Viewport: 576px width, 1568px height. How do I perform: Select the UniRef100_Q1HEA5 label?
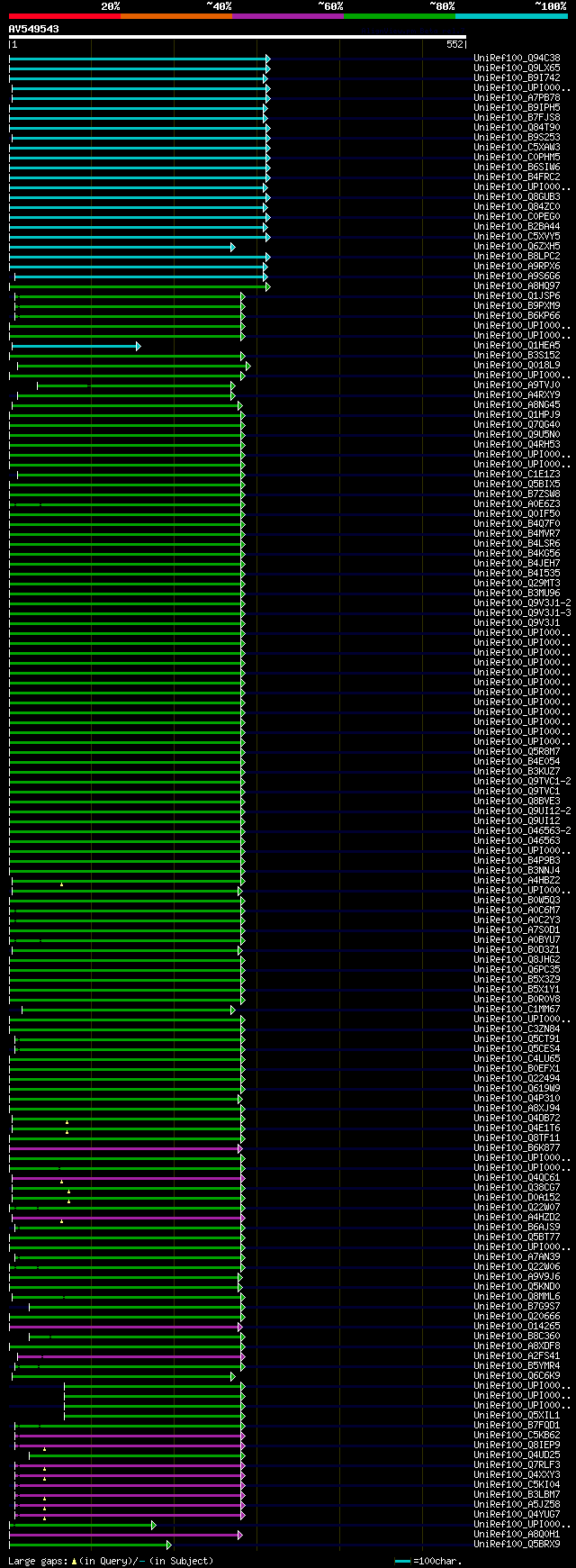pos(517,346)
